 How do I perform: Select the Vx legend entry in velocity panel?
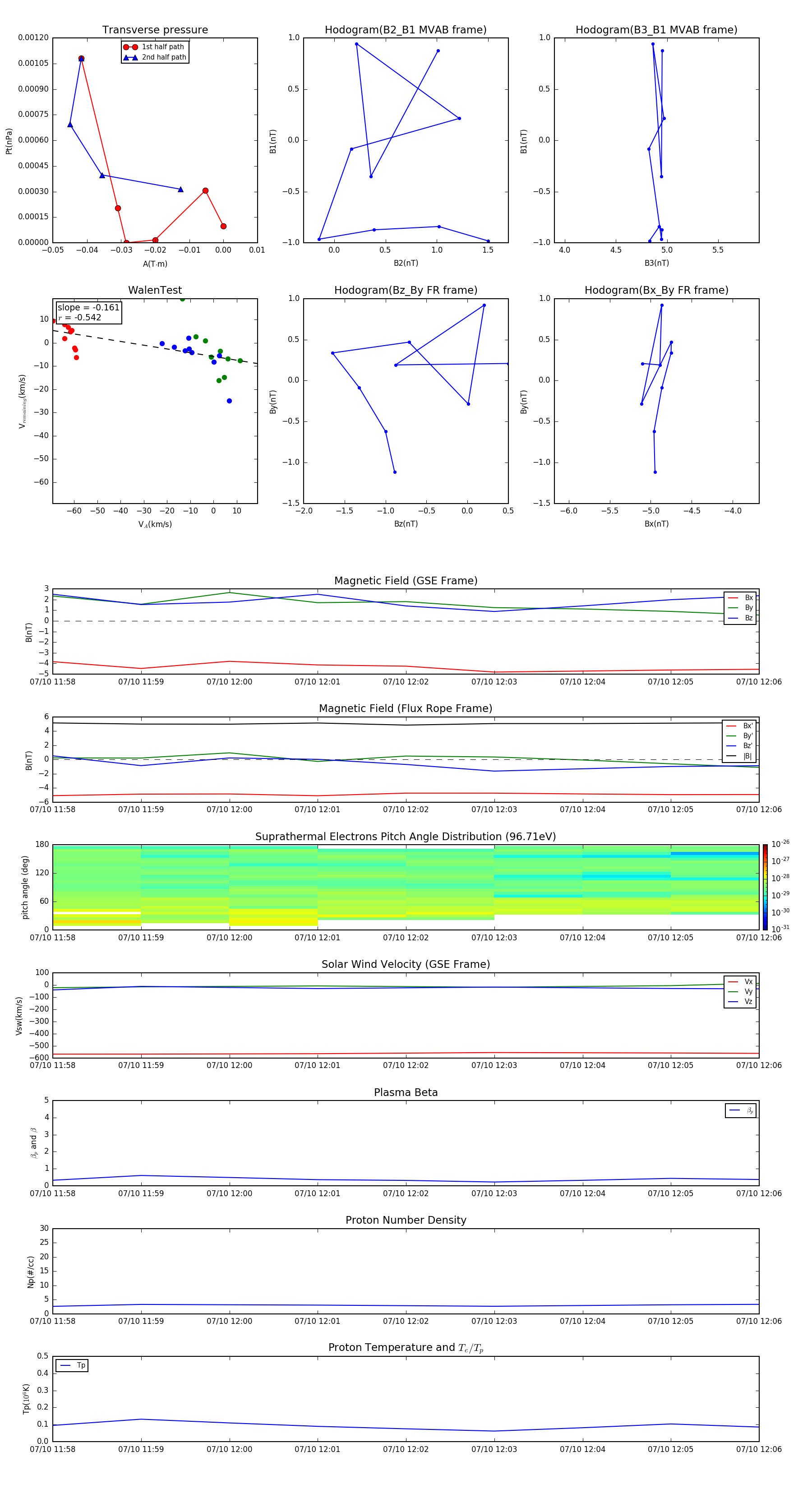pos(740,981)
